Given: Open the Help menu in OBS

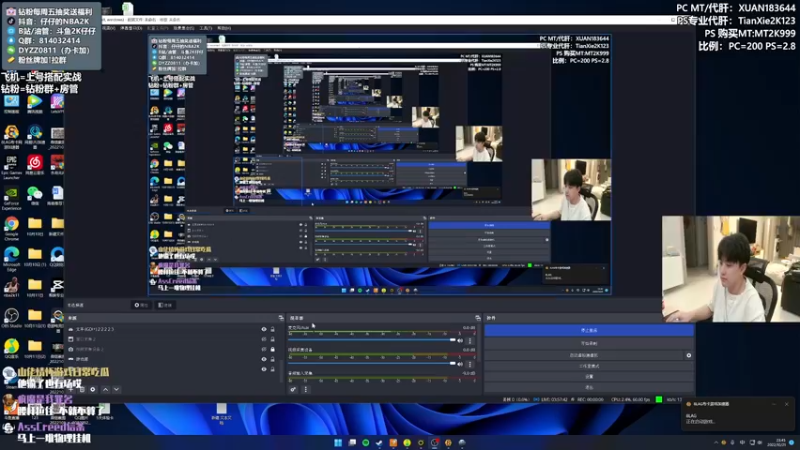Looking at the screenshot, I should [224, 28].
